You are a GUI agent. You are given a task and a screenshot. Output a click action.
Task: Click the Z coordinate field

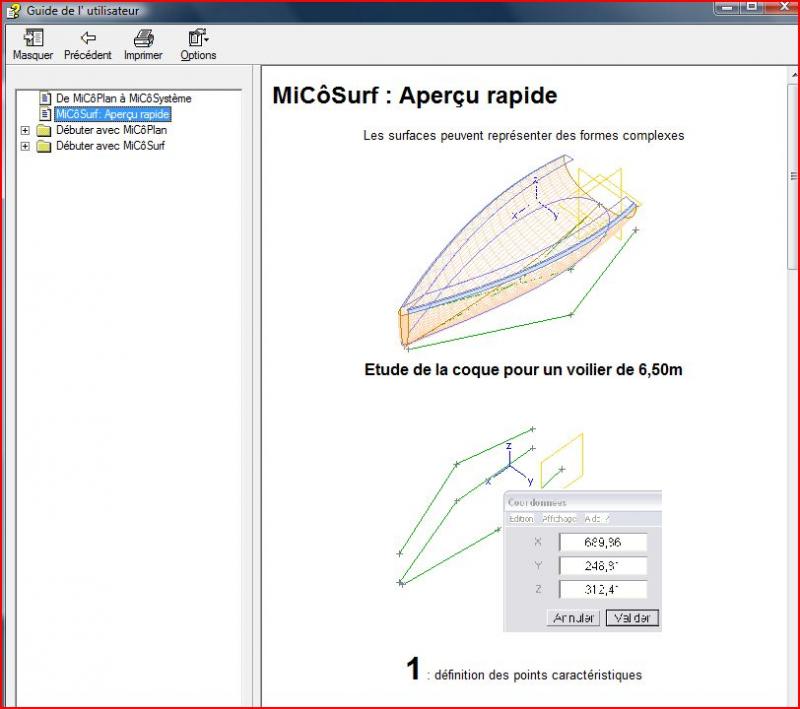click(x=603, y=590)
